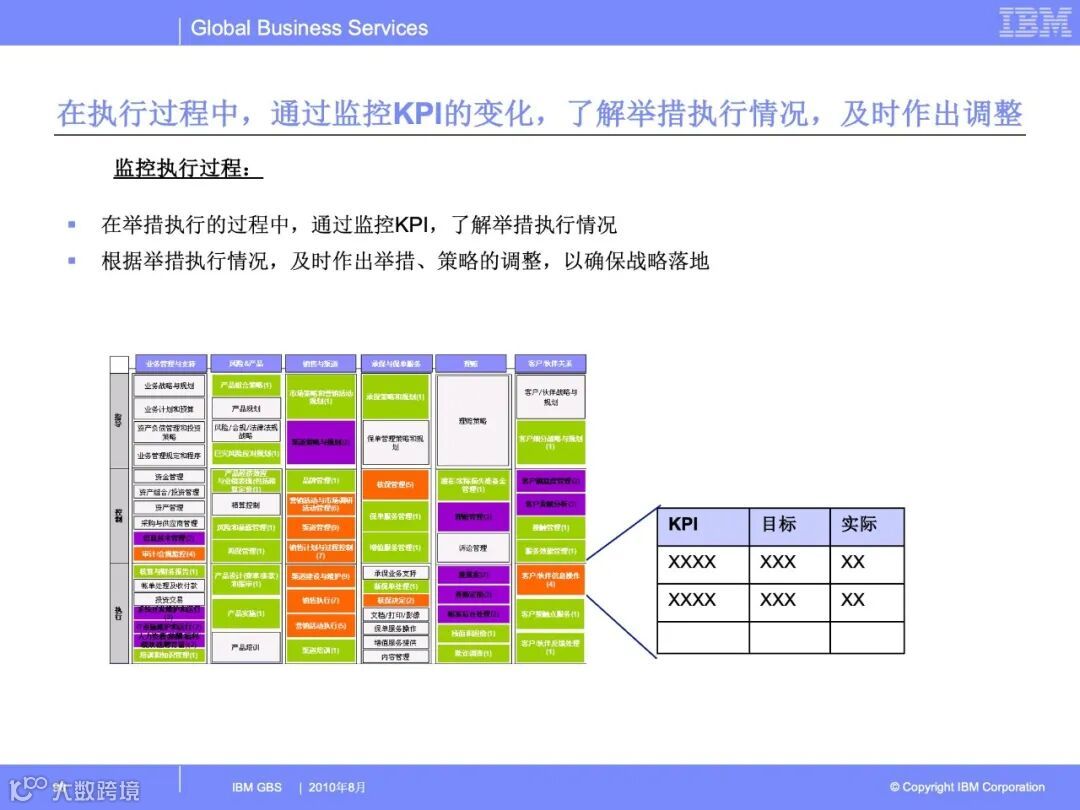
Task: Click the 资产组合/投资管理 box
Action: tap(169, 492)
